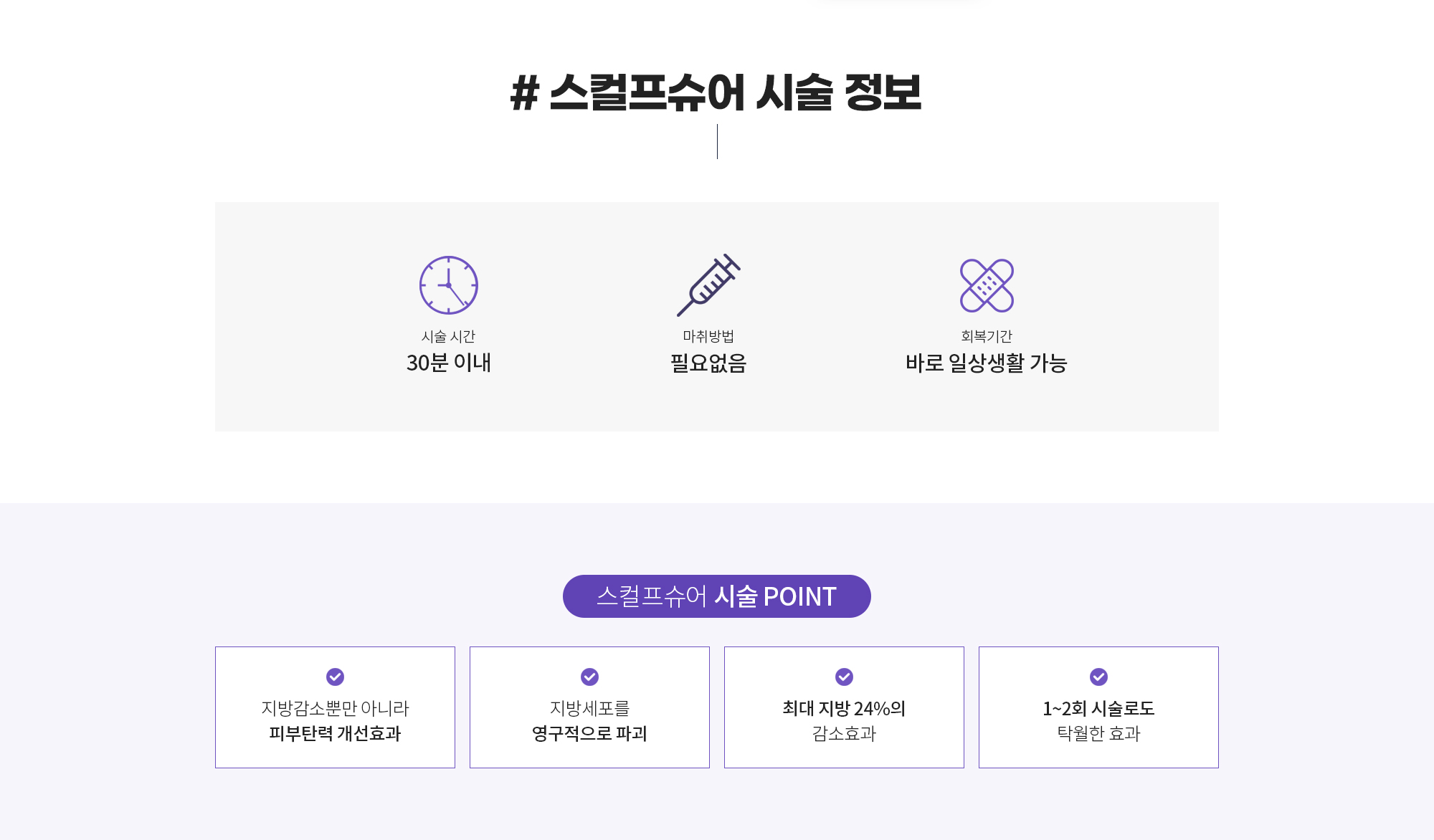Click the 30분 이내 text

coord(449,363)
